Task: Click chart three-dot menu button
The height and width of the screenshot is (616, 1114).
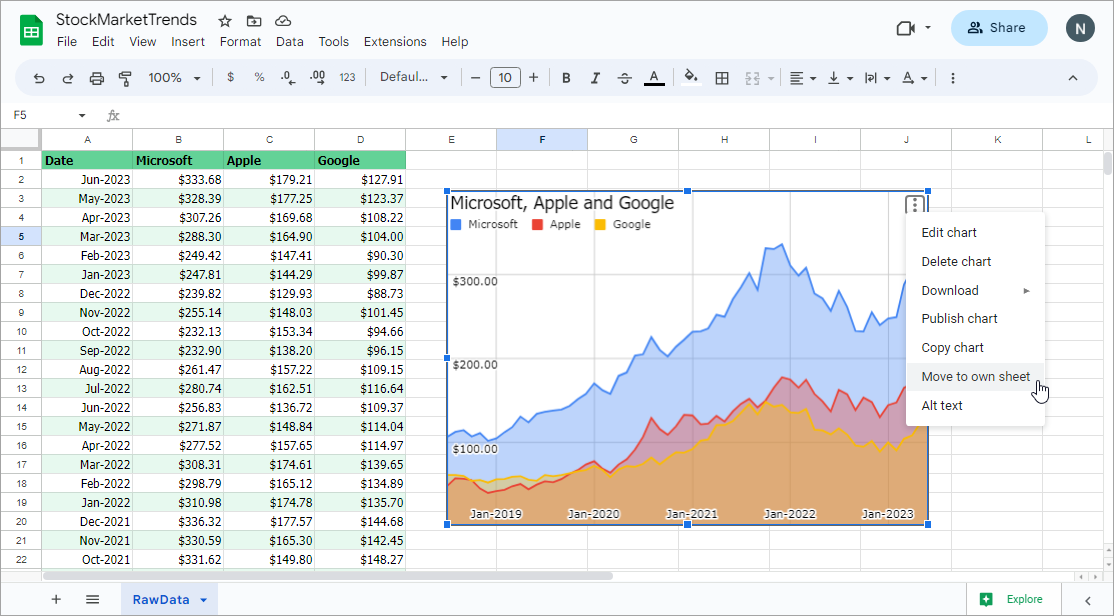Action: click(914, 205)
